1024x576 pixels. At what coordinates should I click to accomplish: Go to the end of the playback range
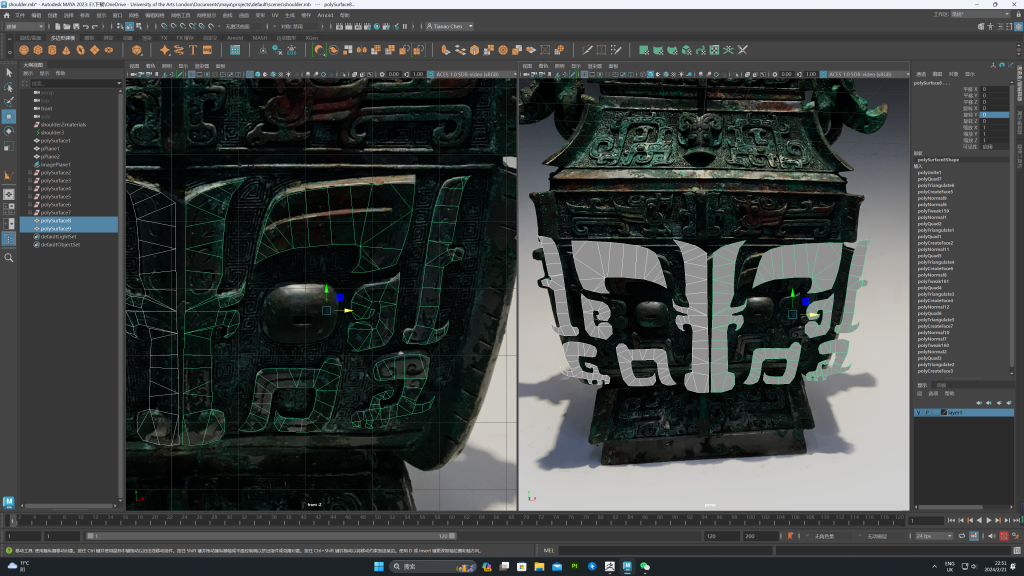point(1017,520)
